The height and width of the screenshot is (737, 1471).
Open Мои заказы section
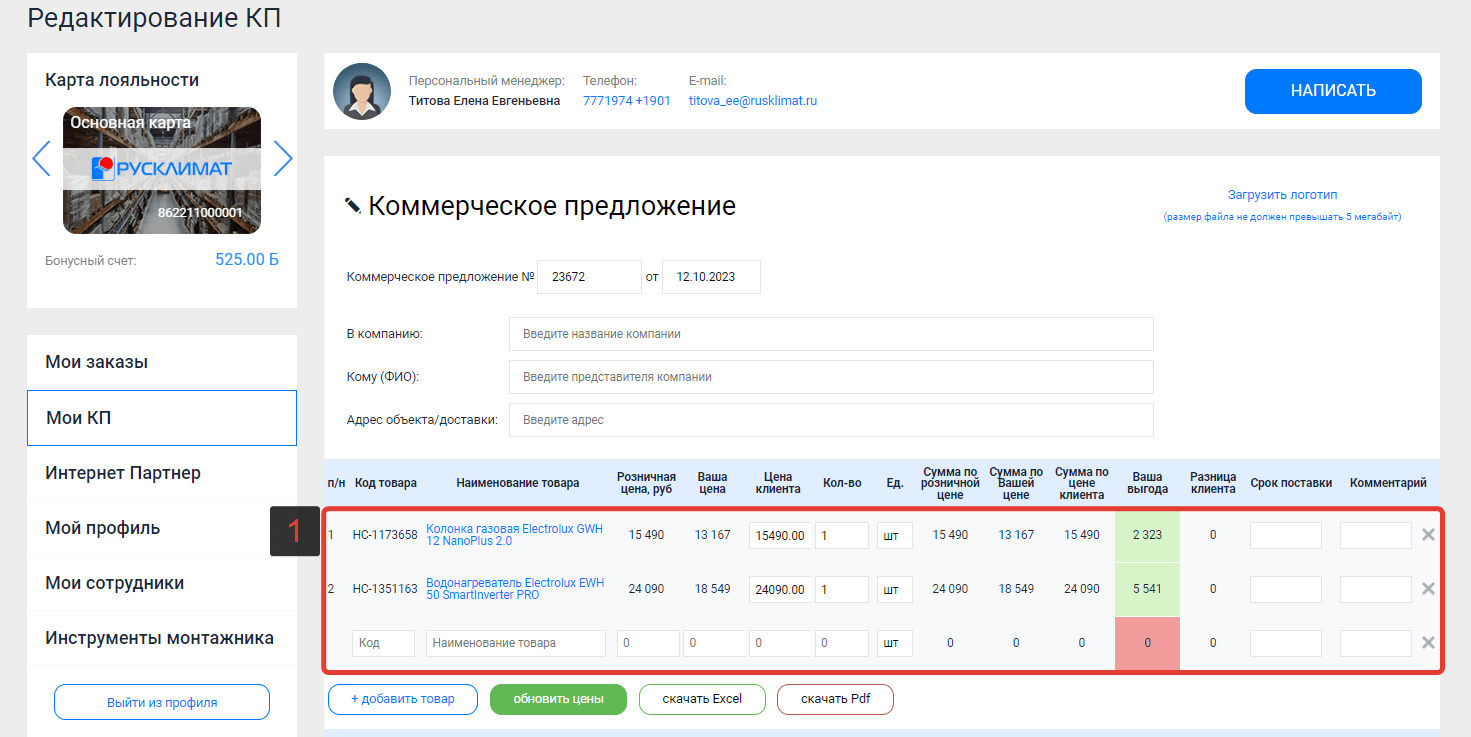[x=162, y=362]
